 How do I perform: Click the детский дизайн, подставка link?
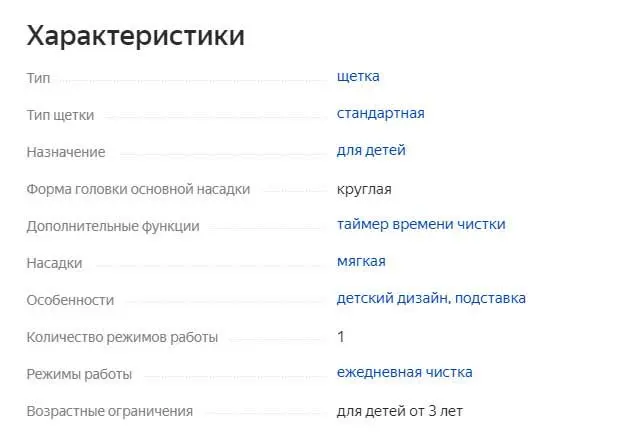[431, 298]
